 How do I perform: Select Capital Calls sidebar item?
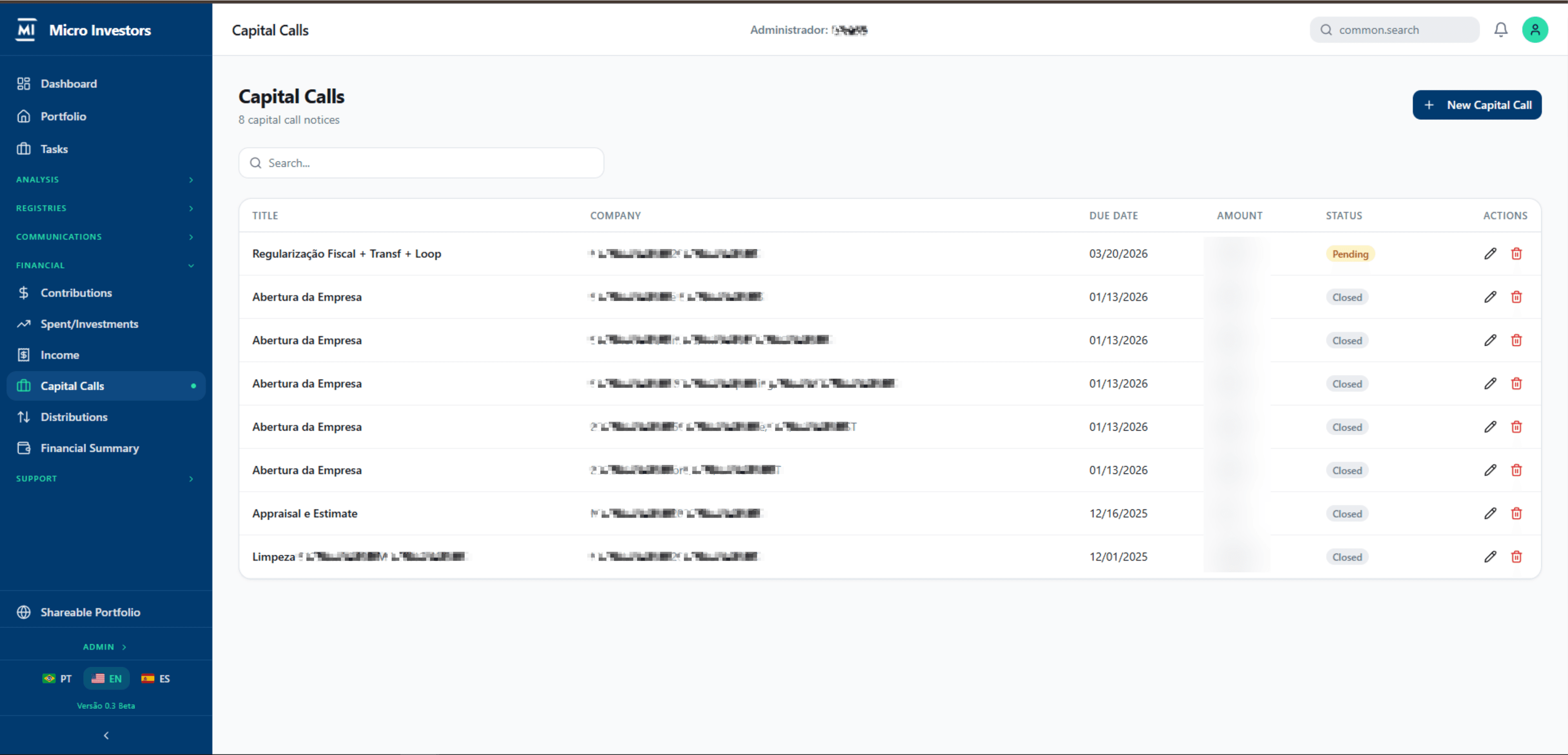pos(106,386)
